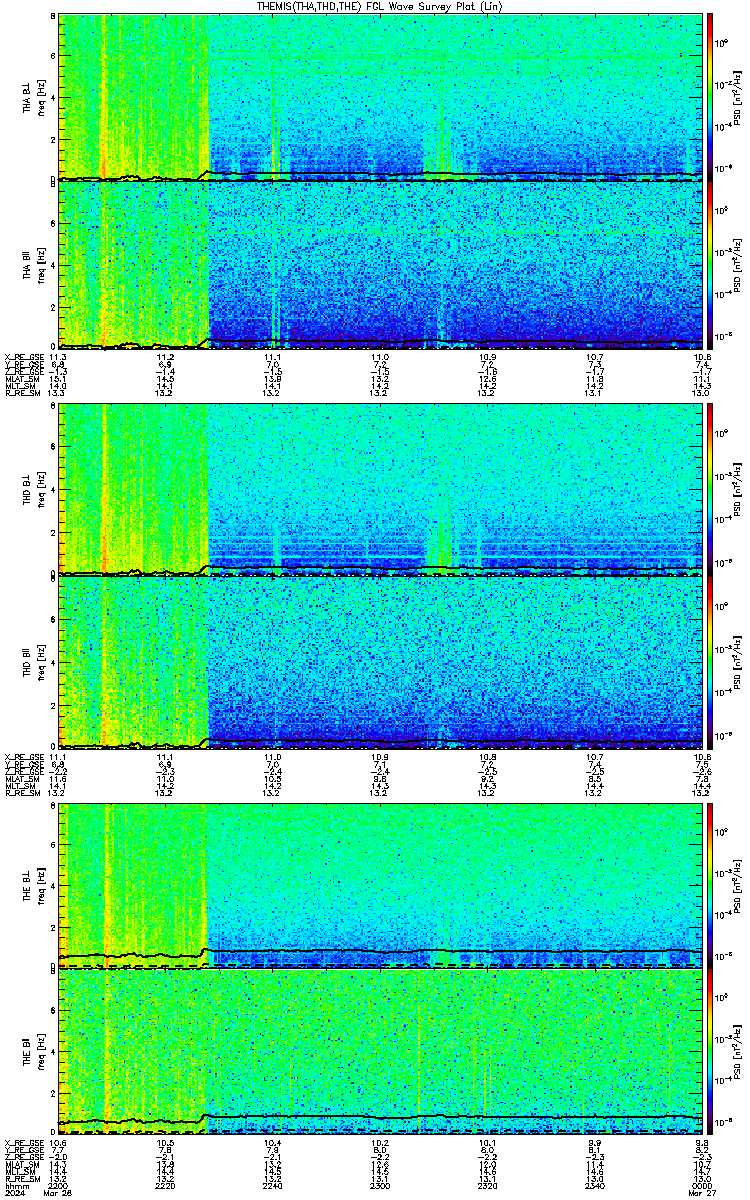Click the 2220 time tick label
The image size is (750, 1200).
coord(165,1186)
